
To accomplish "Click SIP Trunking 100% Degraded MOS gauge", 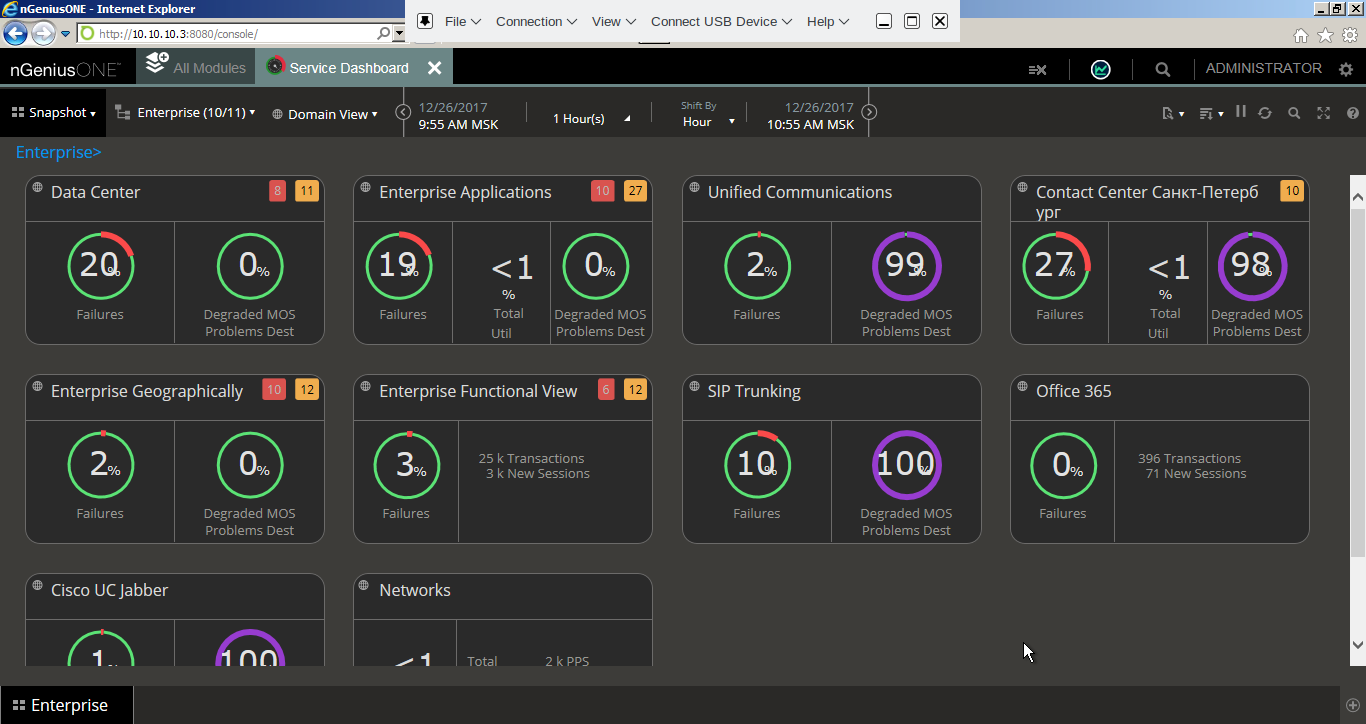I will 906,465.
